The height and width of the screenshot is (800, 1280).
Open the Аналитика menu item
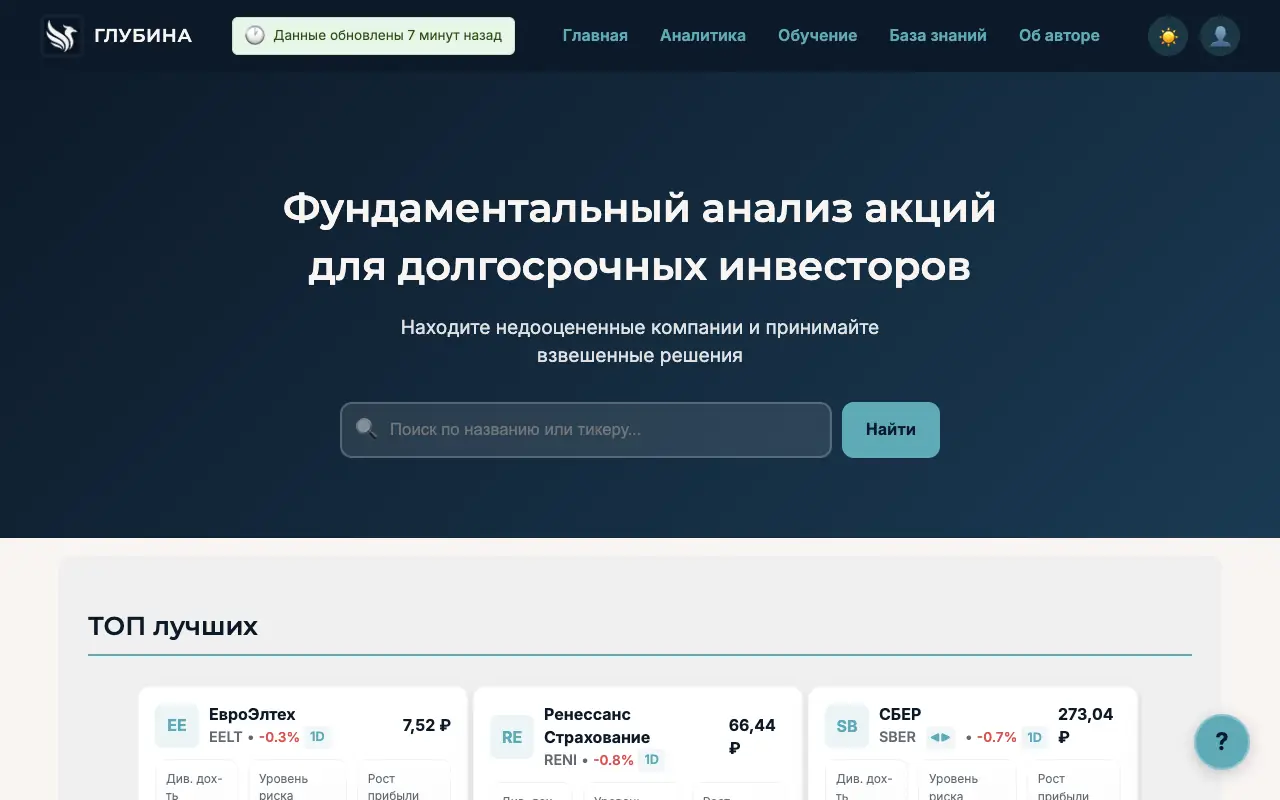point(703,36)
